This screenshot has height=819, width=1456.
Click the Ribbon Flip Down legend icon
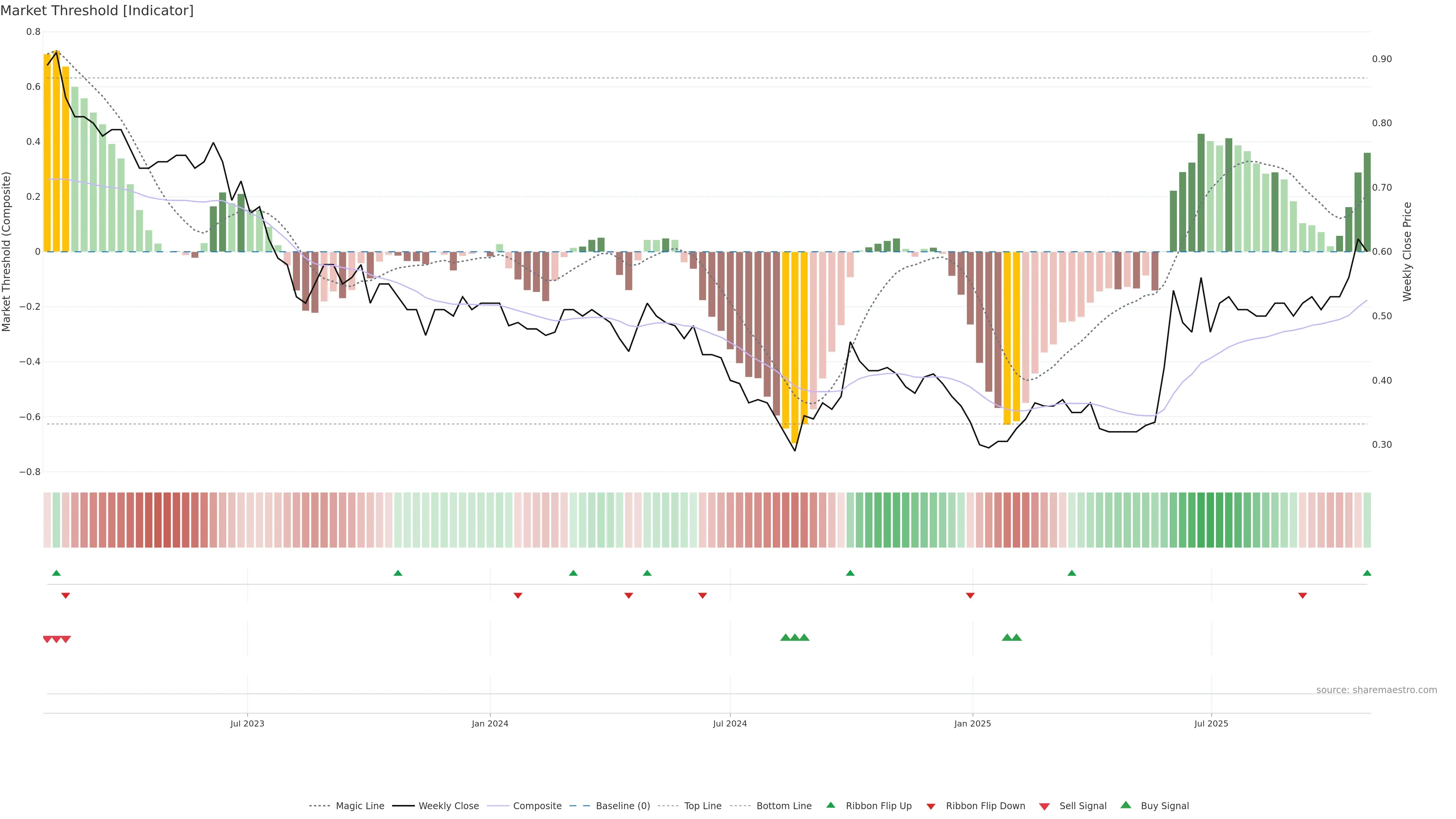coord(931,806)
